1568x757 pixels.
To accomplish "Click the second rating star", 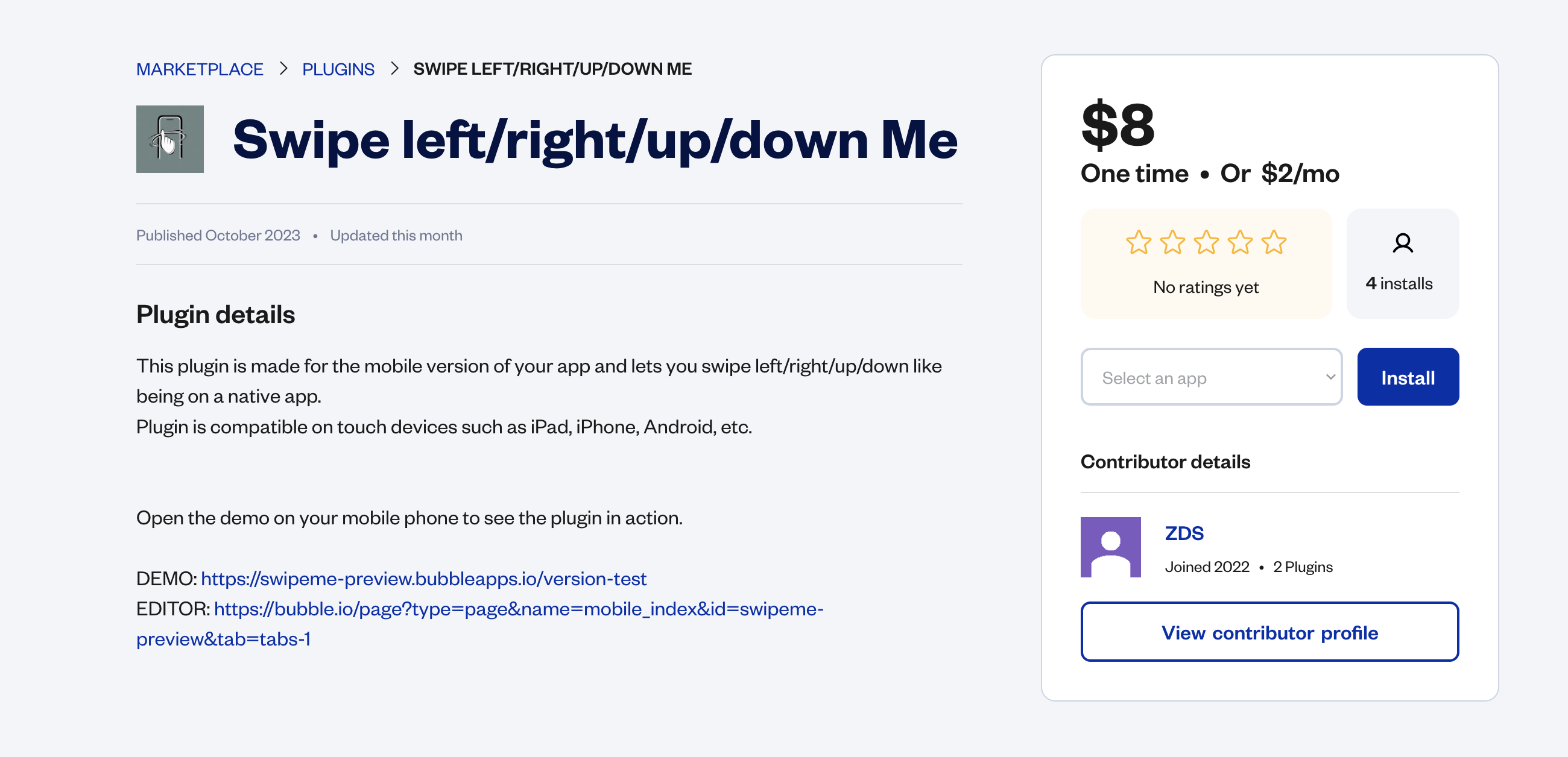I will coord(1172,243).
